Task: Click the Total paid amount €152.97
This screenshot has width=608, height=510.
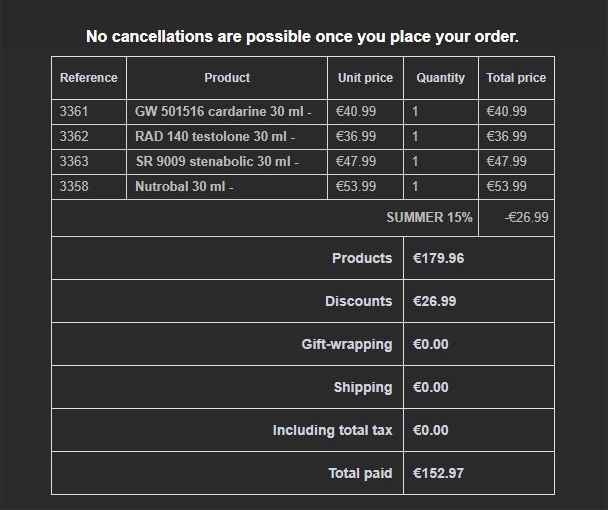Action: (x=439, y=474)
